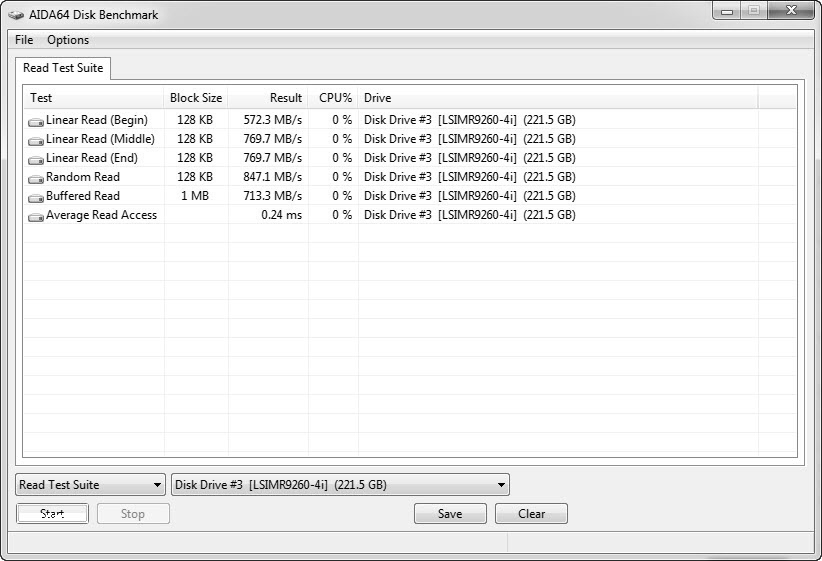Open the Disk Drive #3 selection dropdown
The height and width of the screenshot is (561, 822).
coord(340,484)
